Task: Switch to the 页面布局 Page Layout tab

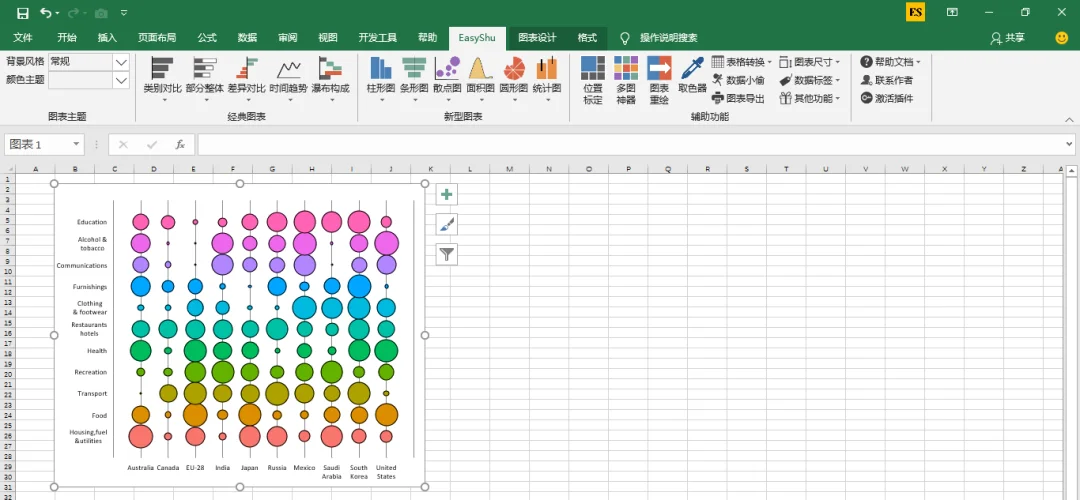Action: point(156,38)
